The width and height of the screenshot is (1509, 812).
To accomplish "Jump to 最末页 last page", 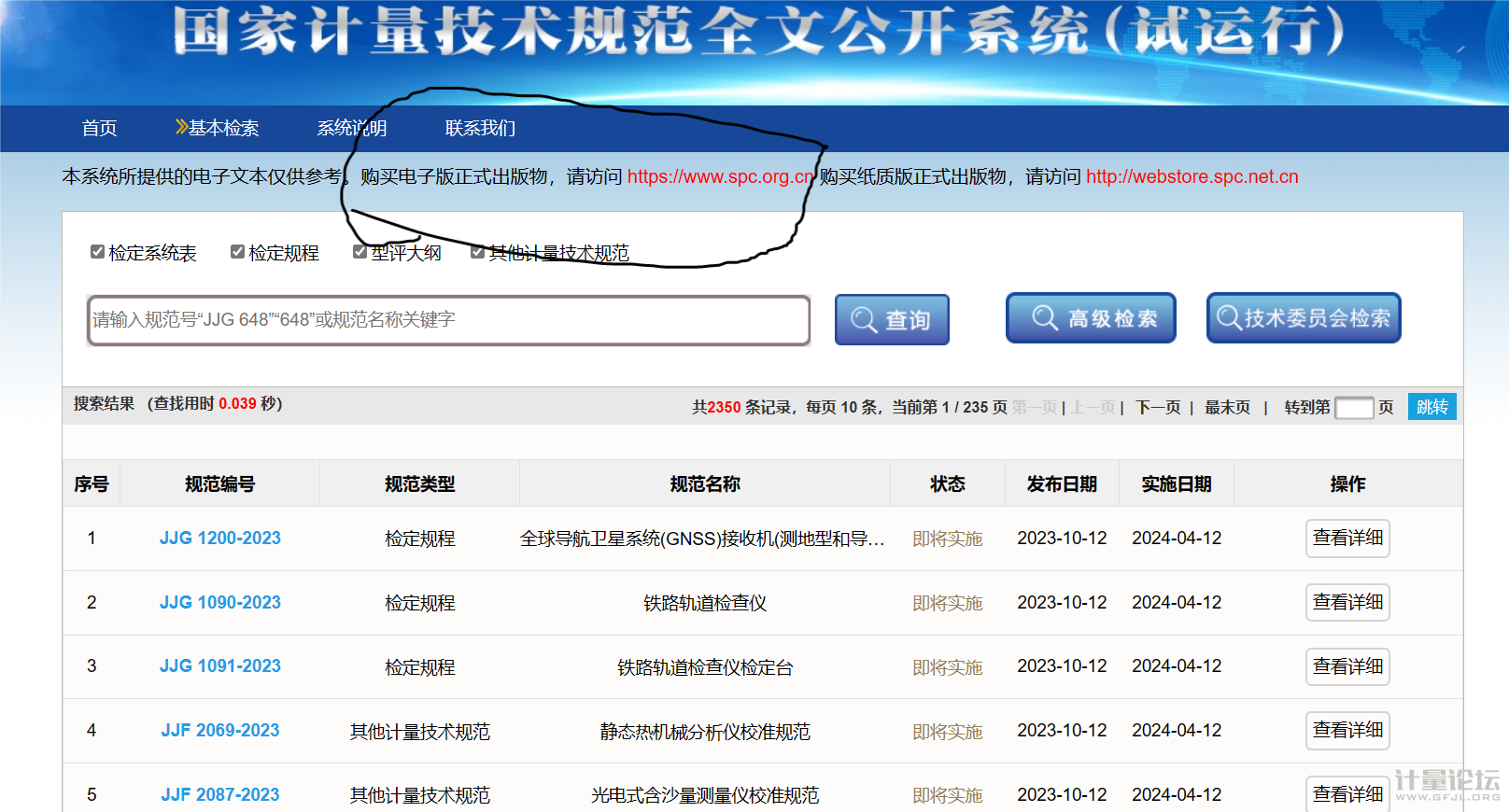I will point(1227,408).
